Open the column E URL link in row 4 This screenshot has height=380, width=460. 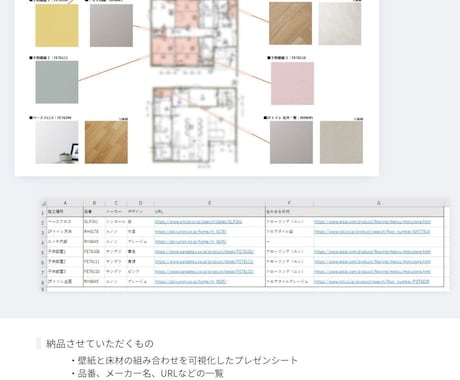191,242
